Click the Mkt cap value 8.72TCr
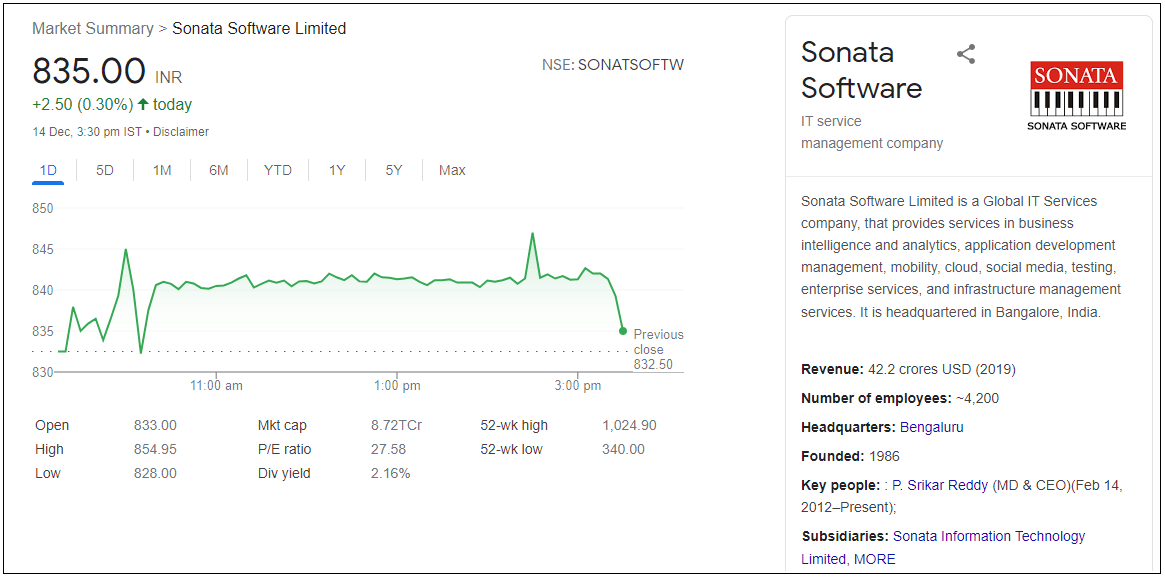This screenshot has width=1165, height=579. 397,426
